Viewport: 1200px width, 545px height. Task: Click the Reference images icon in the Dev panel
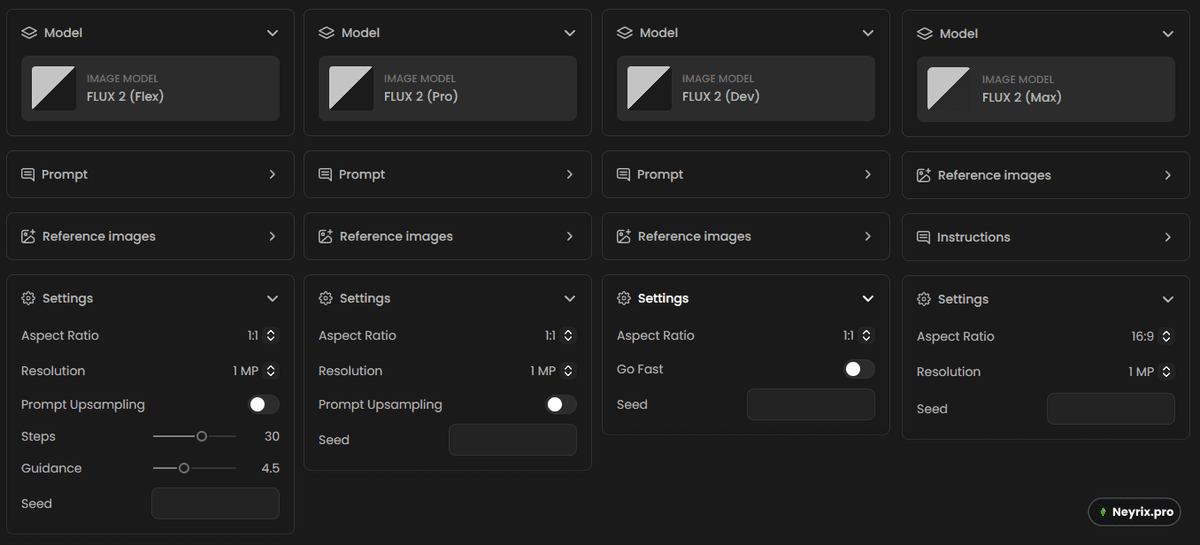624,236
